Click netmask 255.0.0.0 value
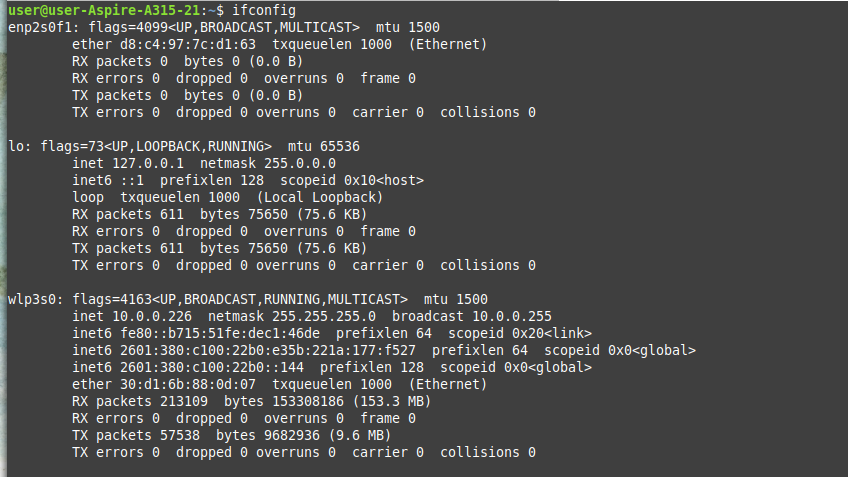The width and height of the screenshot is (848, 477). [x=300, y=163]
